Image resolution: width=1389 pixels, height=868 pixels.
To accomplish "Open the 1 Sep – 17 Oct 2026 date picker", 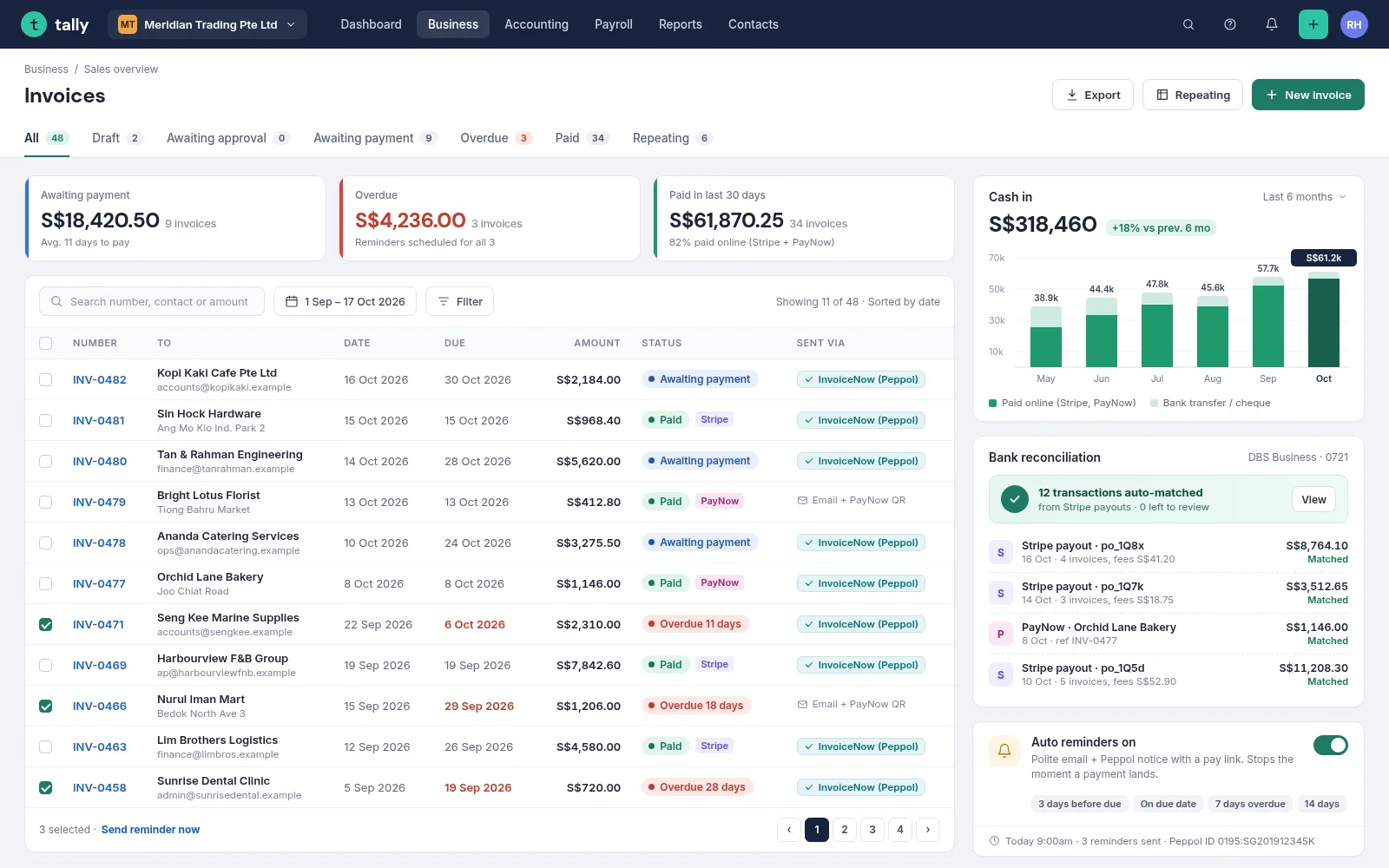I will coord(345,301).
